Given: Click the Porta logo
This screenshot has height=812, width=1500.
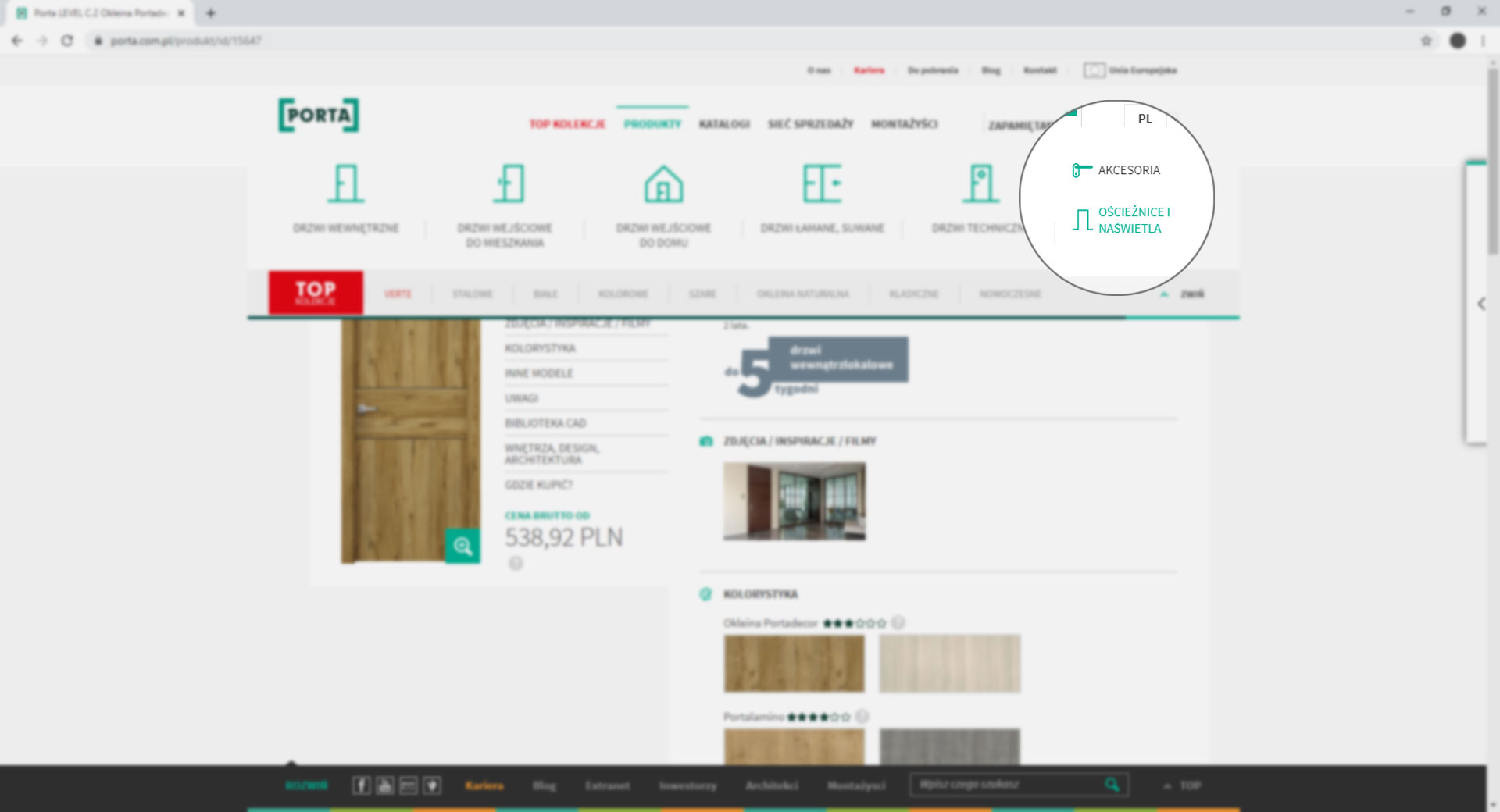Looking at the screenshot, I should tap(319, 116).
